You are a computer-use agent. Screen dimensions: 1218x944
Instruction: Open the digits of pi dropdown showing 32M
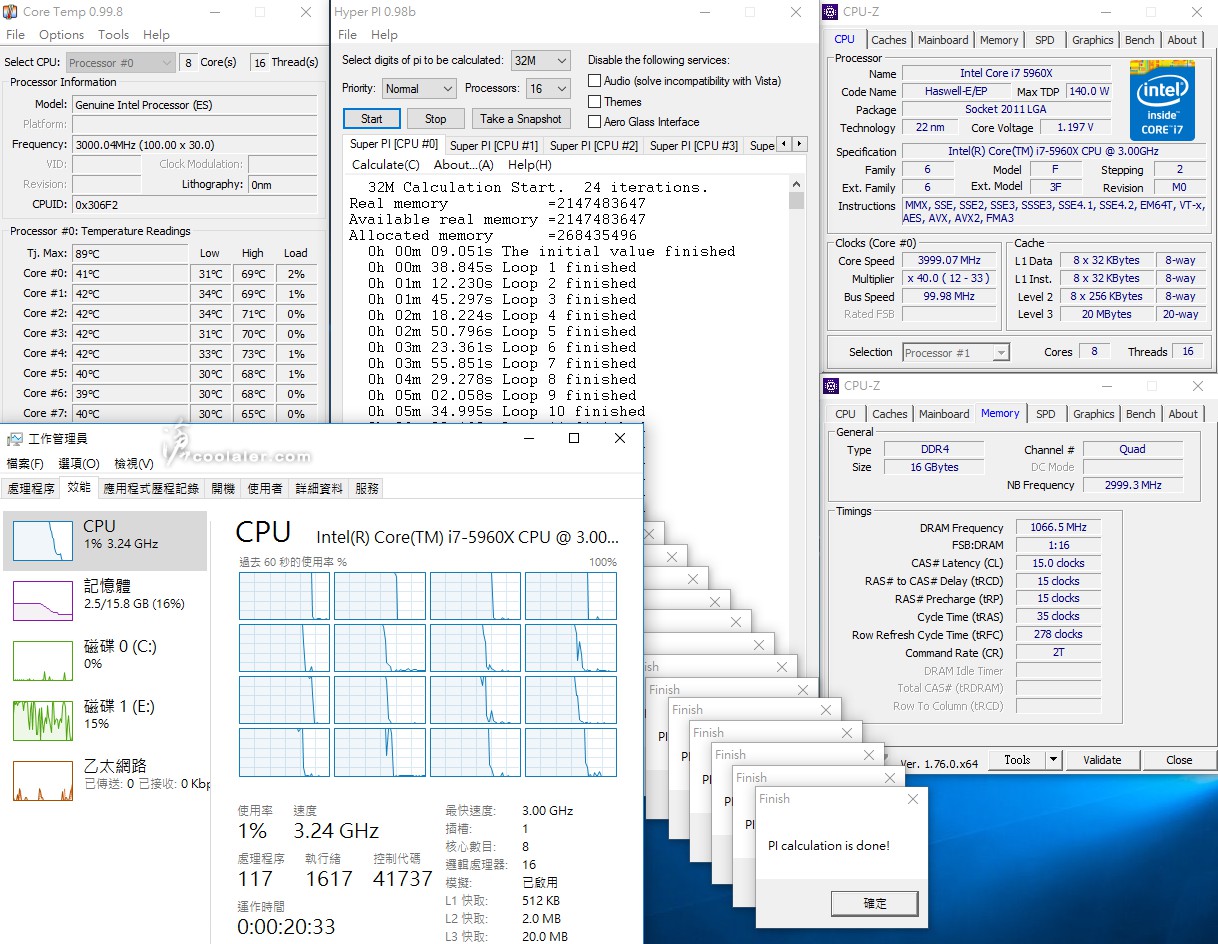tap(540, 61)
